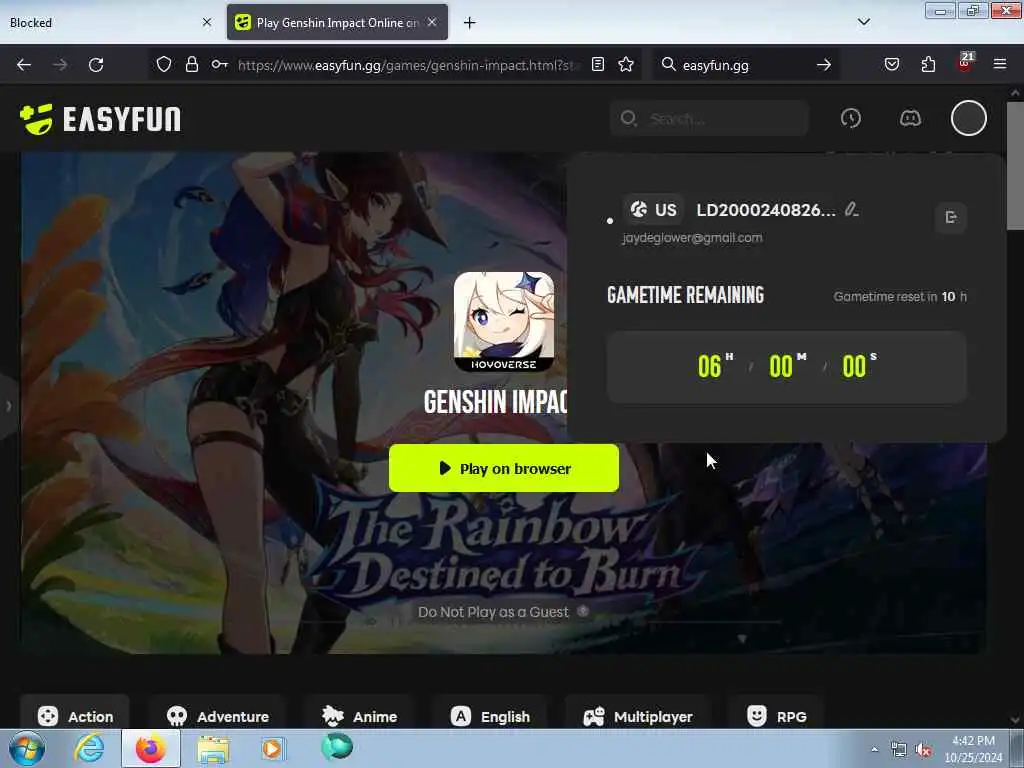Screen dimensions: 1024x768
Task: Click the network tray icon
Action: 899,750
